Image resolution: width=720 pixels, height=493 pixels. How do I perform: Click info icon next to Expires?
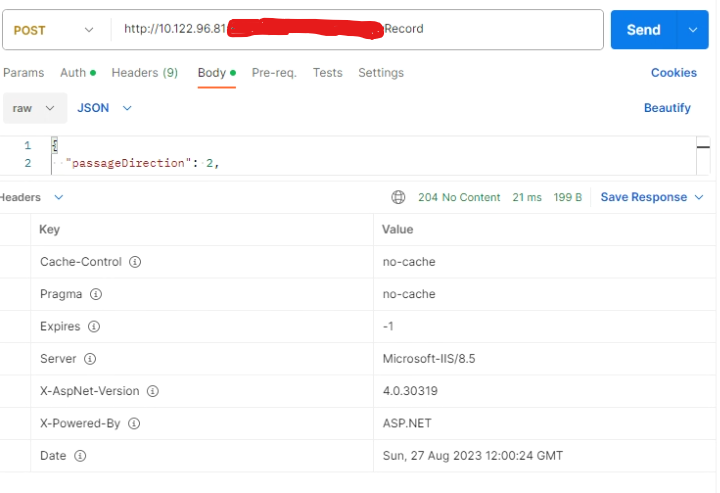pos(94,327)
